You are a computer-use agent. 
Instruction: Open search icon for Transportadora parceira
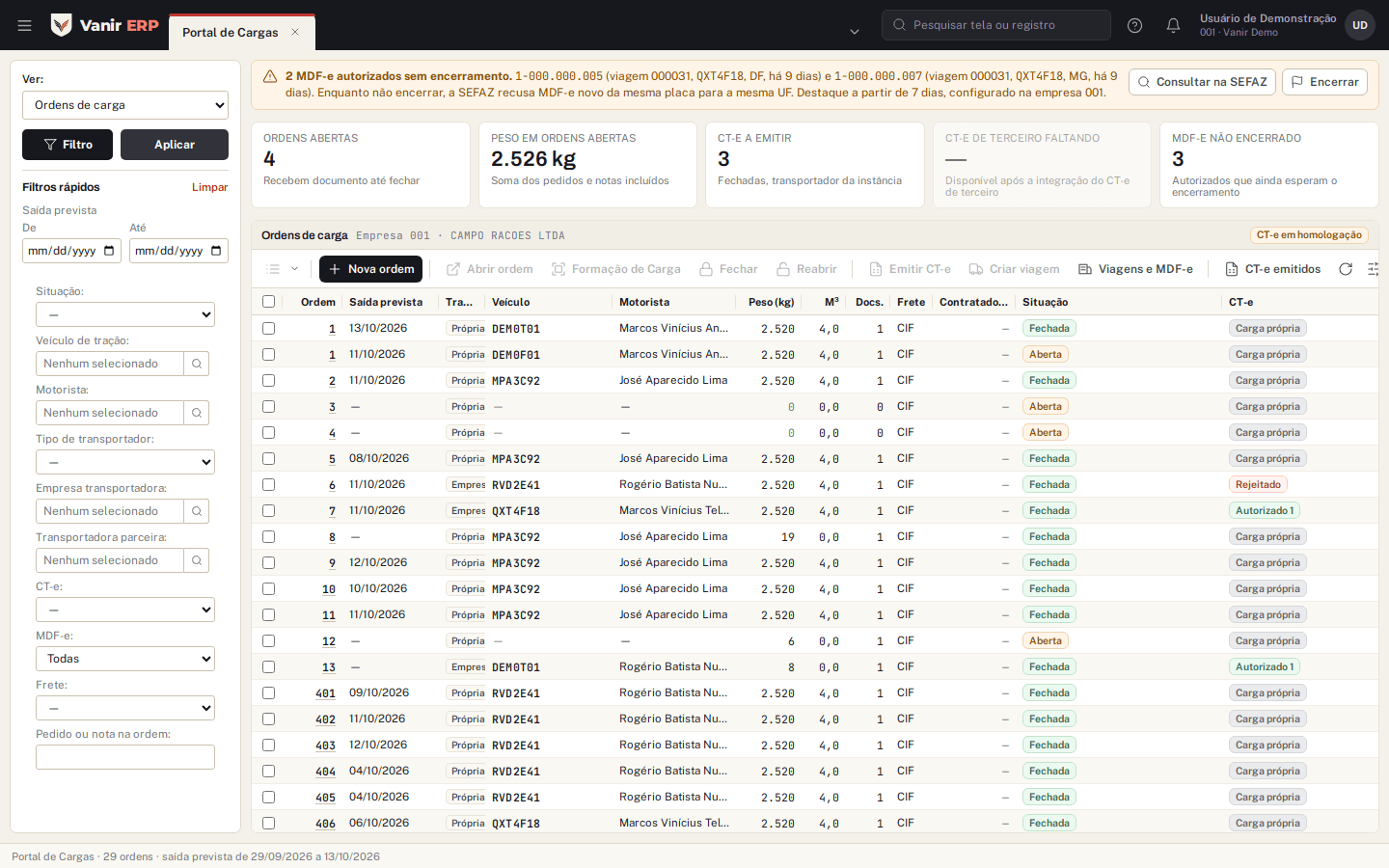(x=197, y=560)
